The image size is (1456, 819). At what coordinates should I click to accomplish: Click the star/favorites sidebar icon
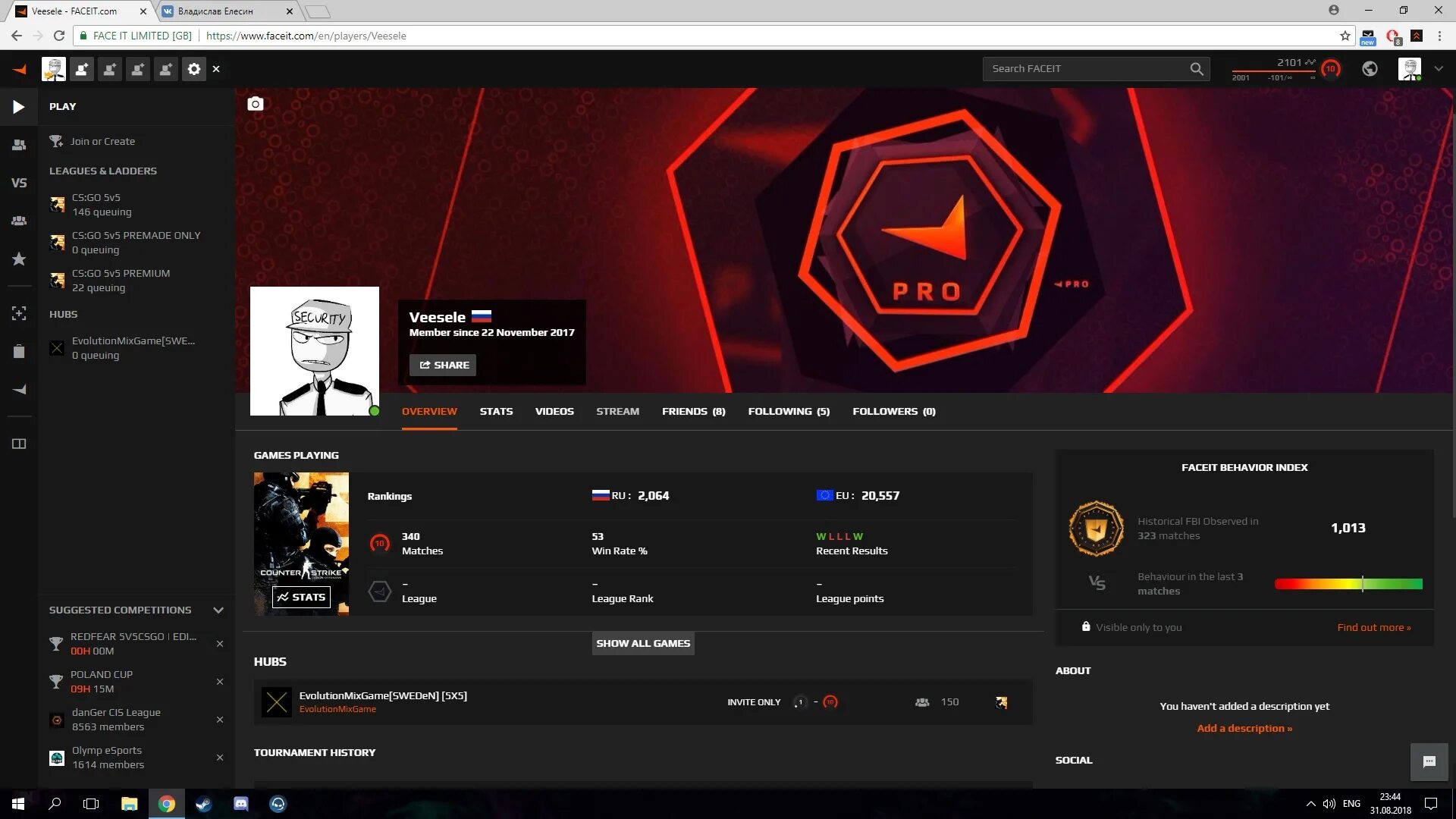[18, 259]
